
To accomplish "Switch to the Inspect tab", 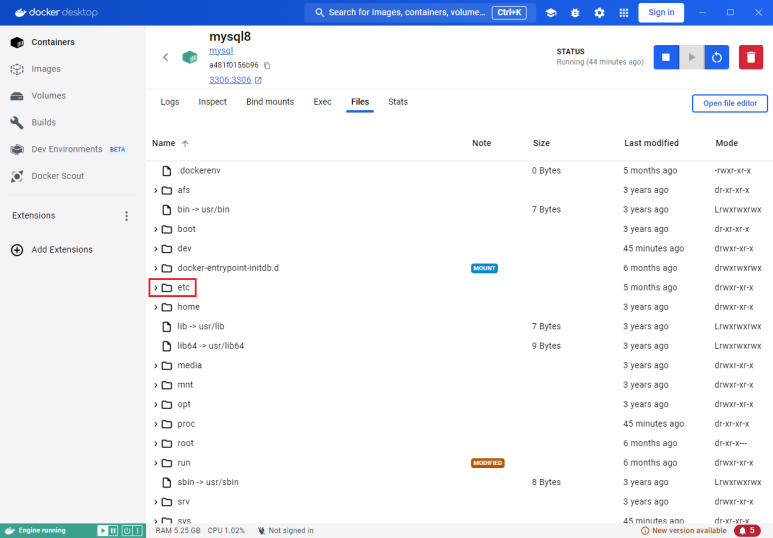I will pyautogui.click(x=212, y=102).
